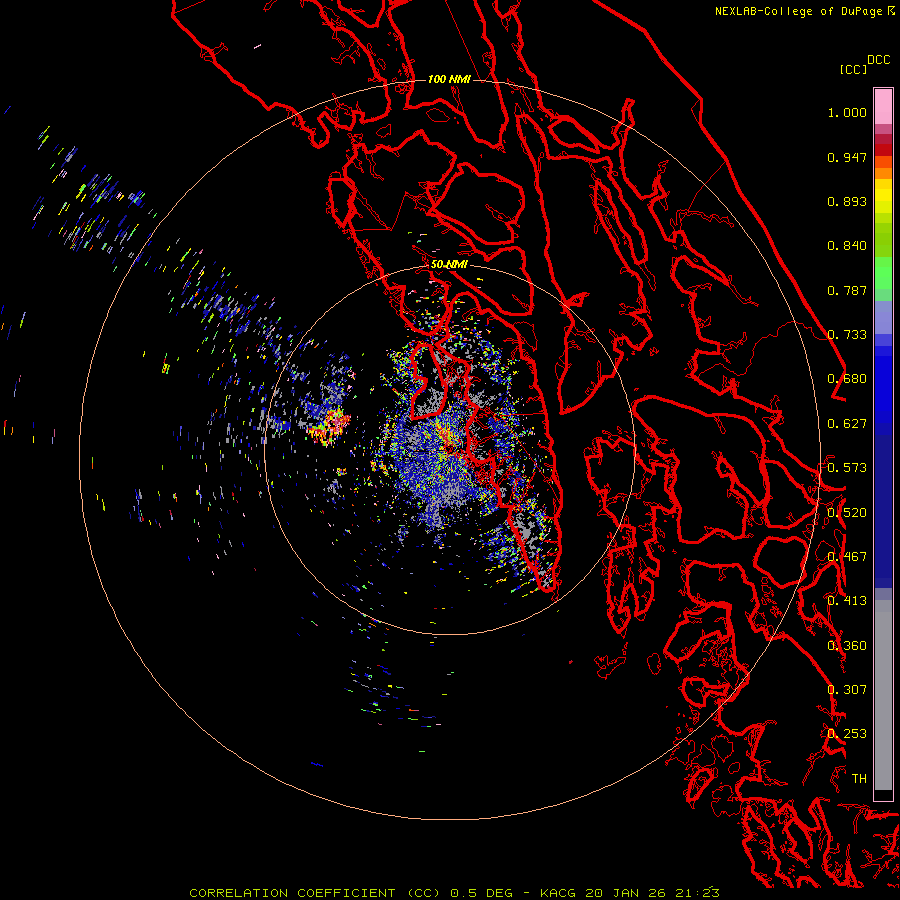Click the 0.413 color scale value
900x900 pixels.
[x=847, y=601]
